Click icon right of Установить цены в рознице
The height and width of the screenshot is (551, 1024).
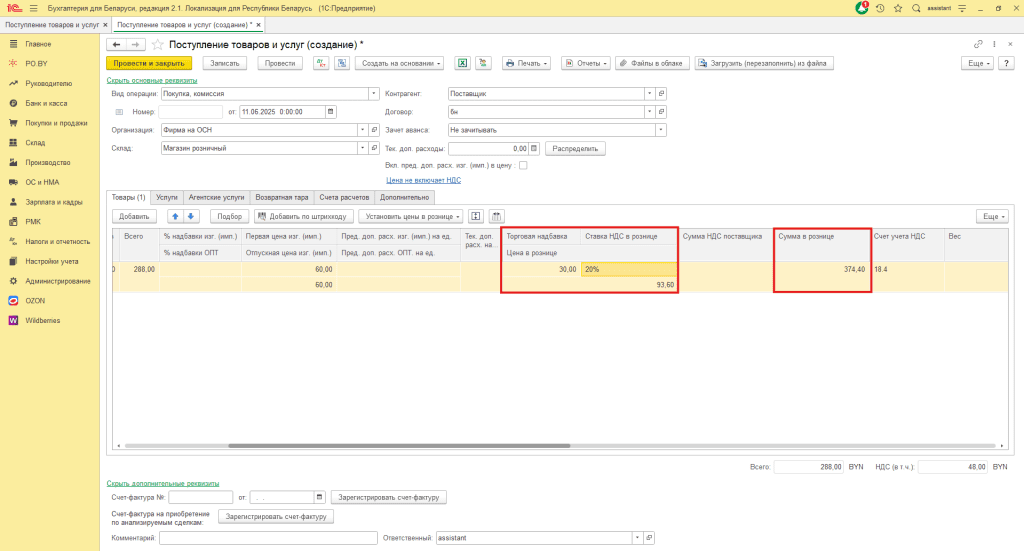click(x=475, y=216)
